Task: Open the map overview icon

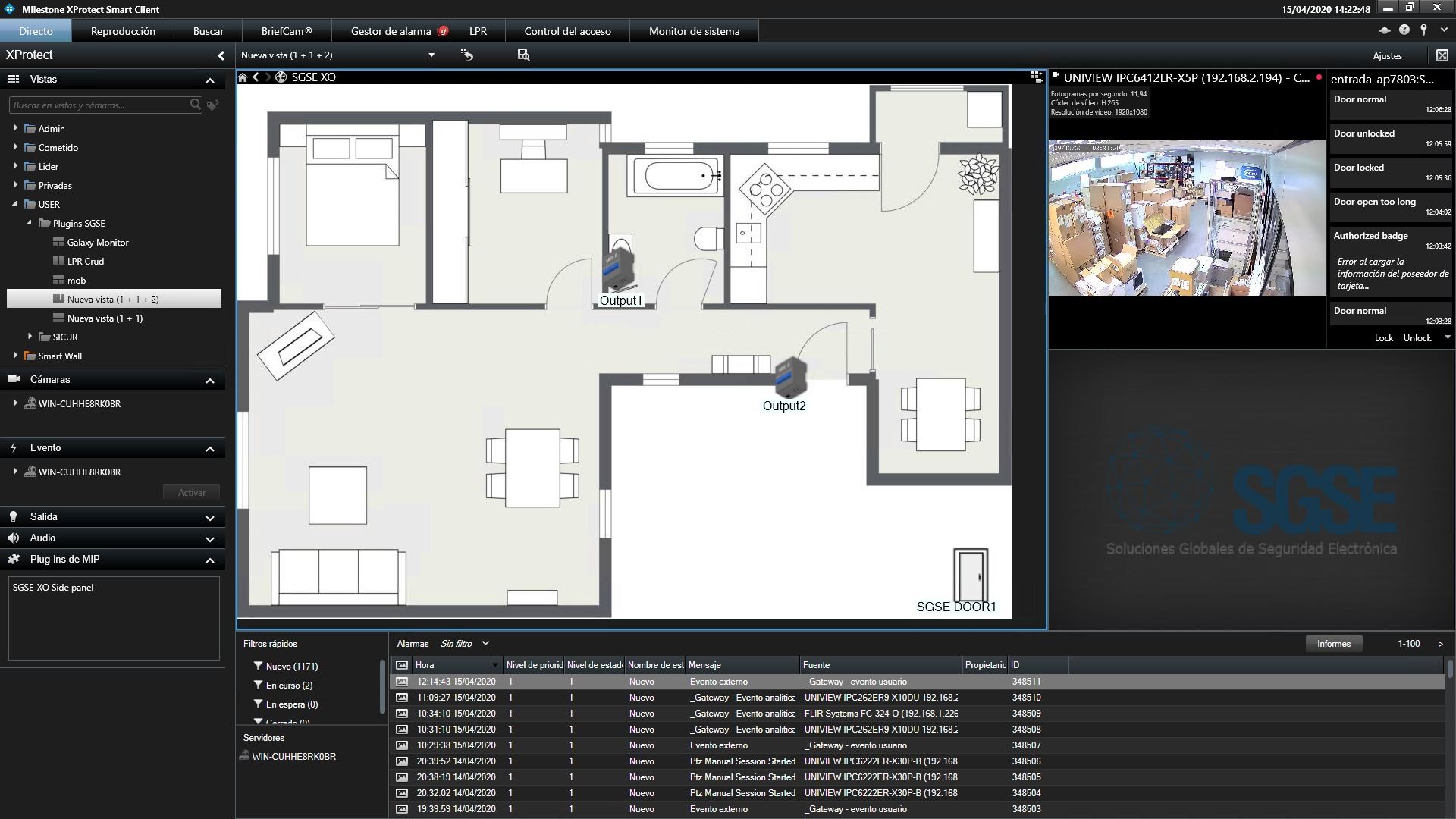Action: coord(1037,77)
